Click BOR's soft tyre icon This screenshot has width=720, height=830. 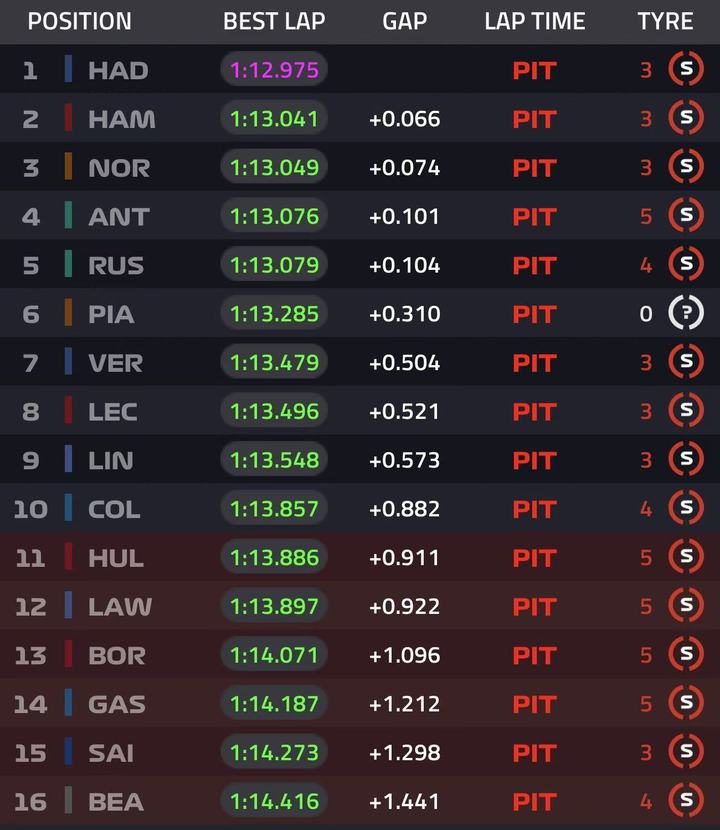686,654
